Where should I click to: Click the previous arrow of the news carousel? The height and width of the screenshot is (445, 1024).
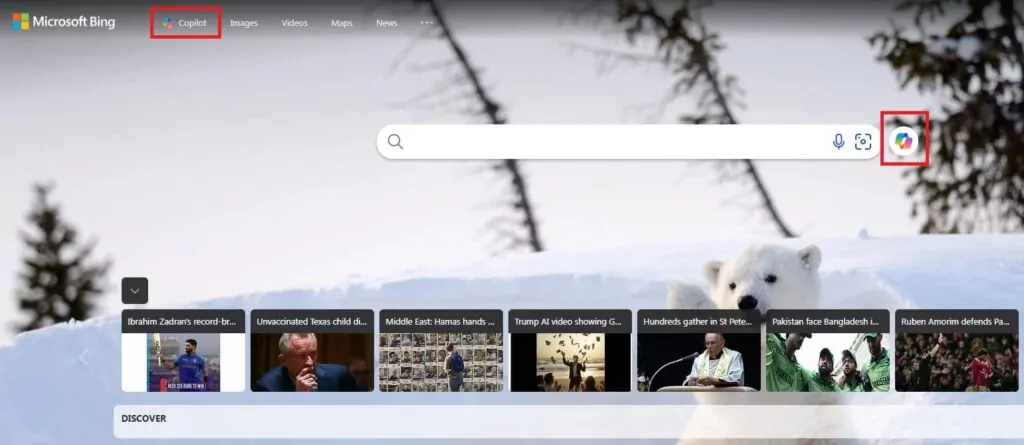[x=84, y=357]
